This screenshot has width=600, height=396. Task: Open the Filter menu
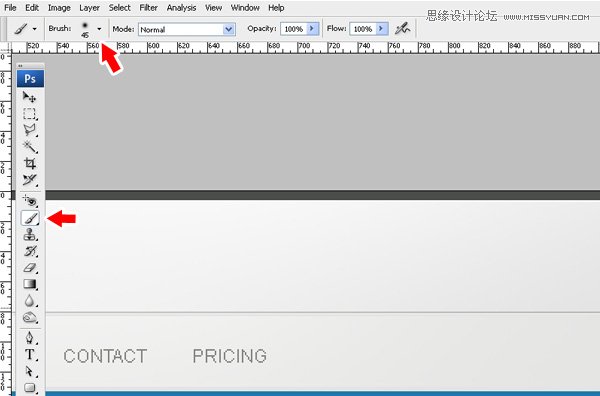click(x=148, y=8)
